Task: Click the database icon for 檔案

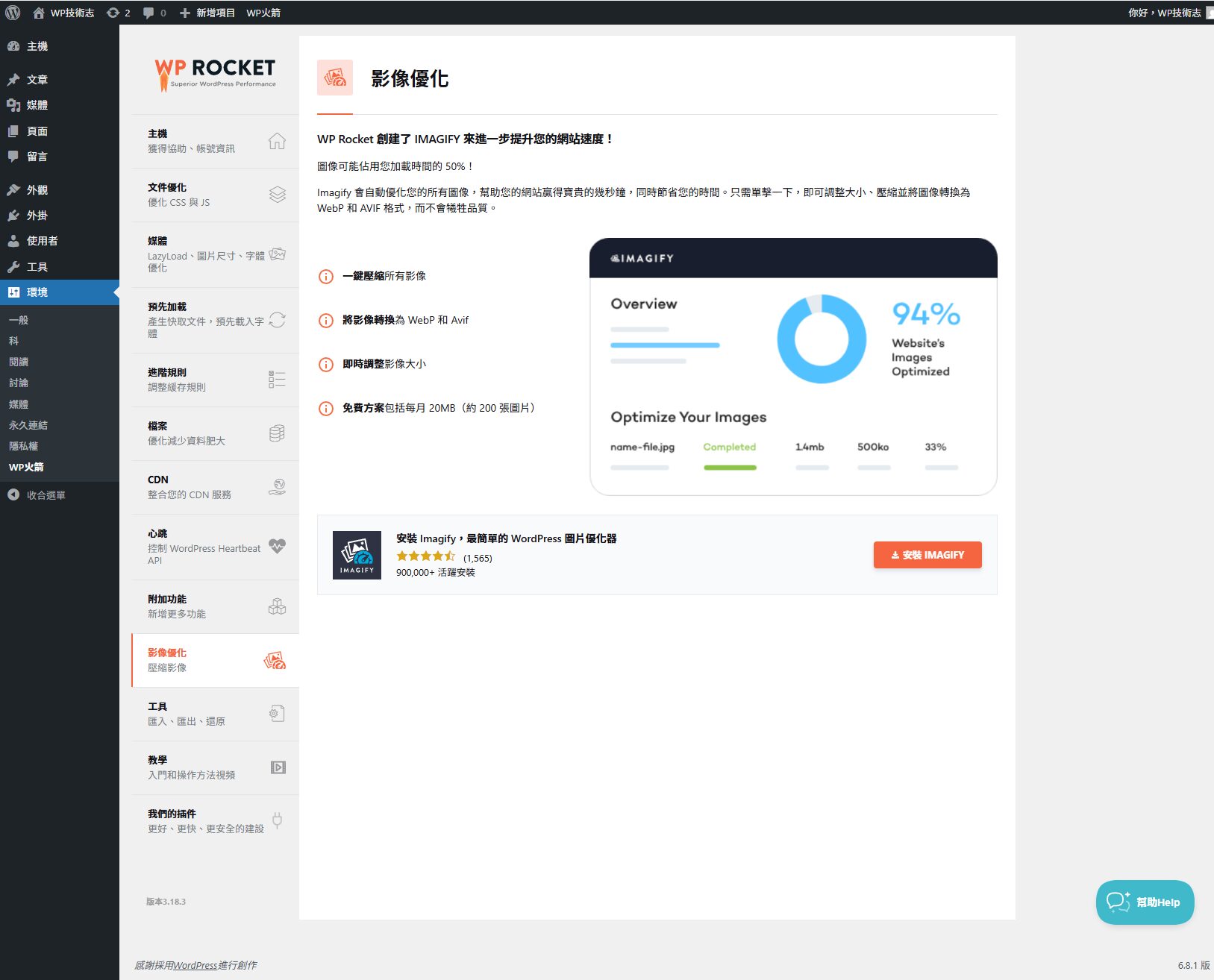Action: 277,433
